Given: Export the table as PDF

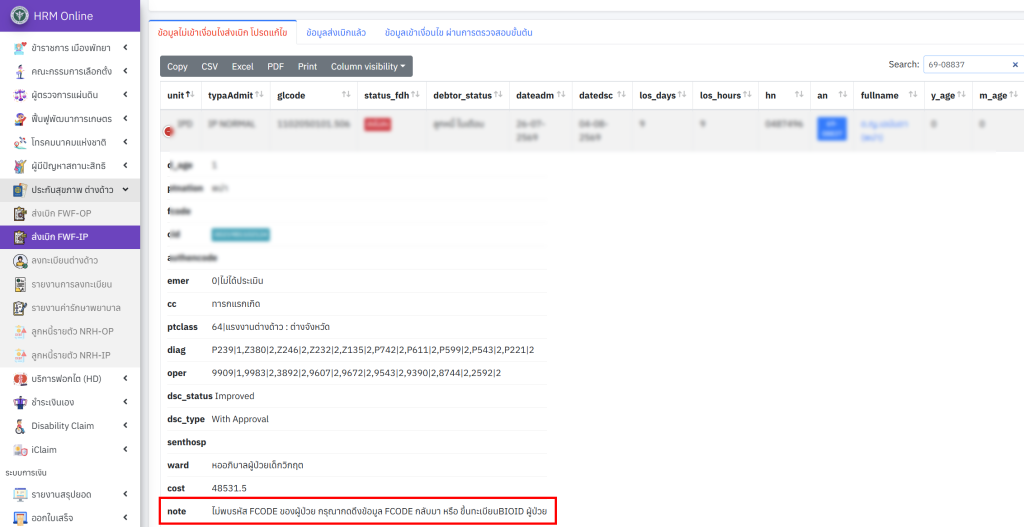Looking at the screenshot, I should pos(276,67).
